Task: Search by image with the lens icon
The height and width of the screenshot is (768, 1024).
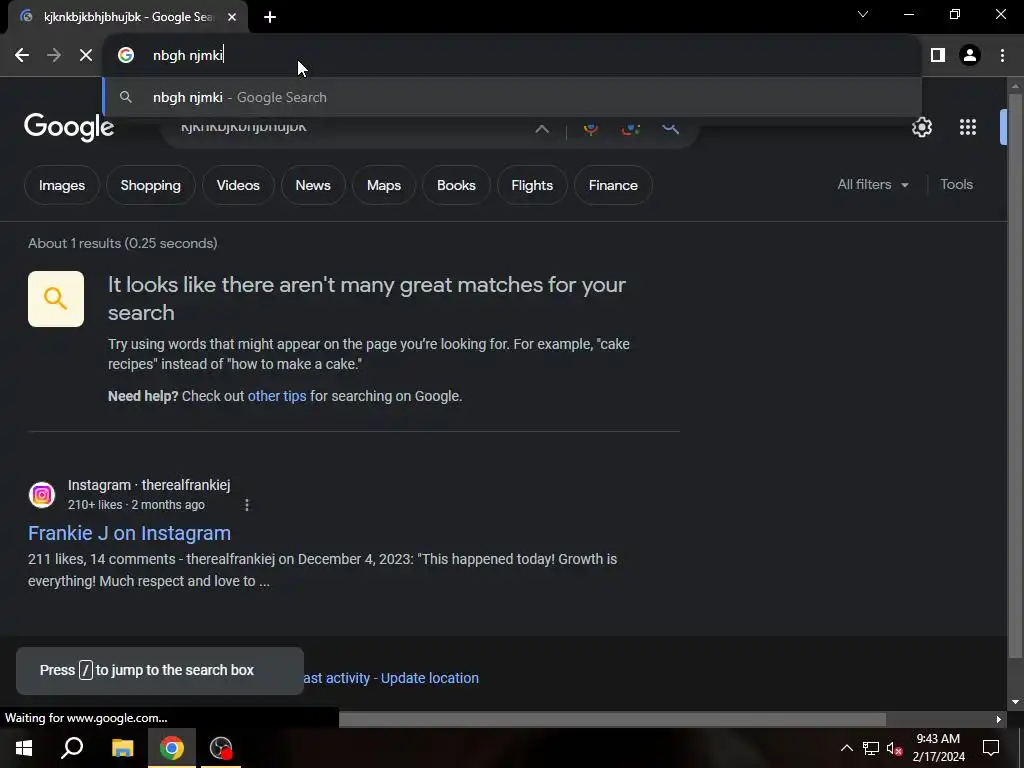Action: pyautogui.click(x=630, y=128)
